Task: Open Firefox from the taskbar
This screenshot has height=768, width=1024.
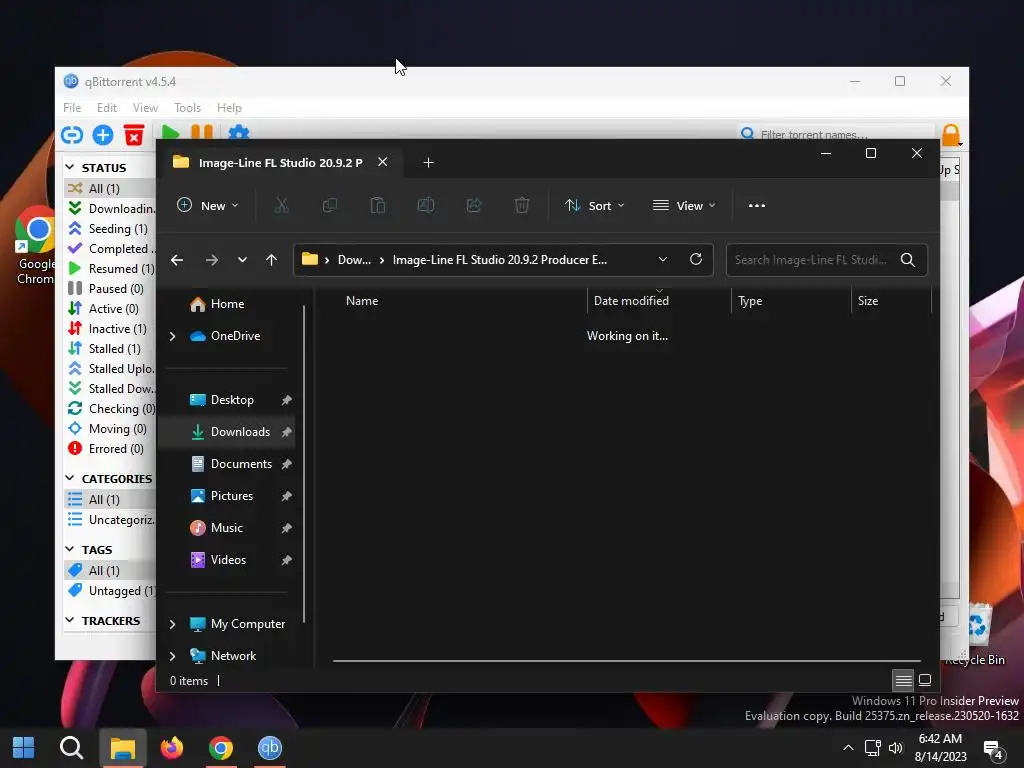Action: (172, 747)
